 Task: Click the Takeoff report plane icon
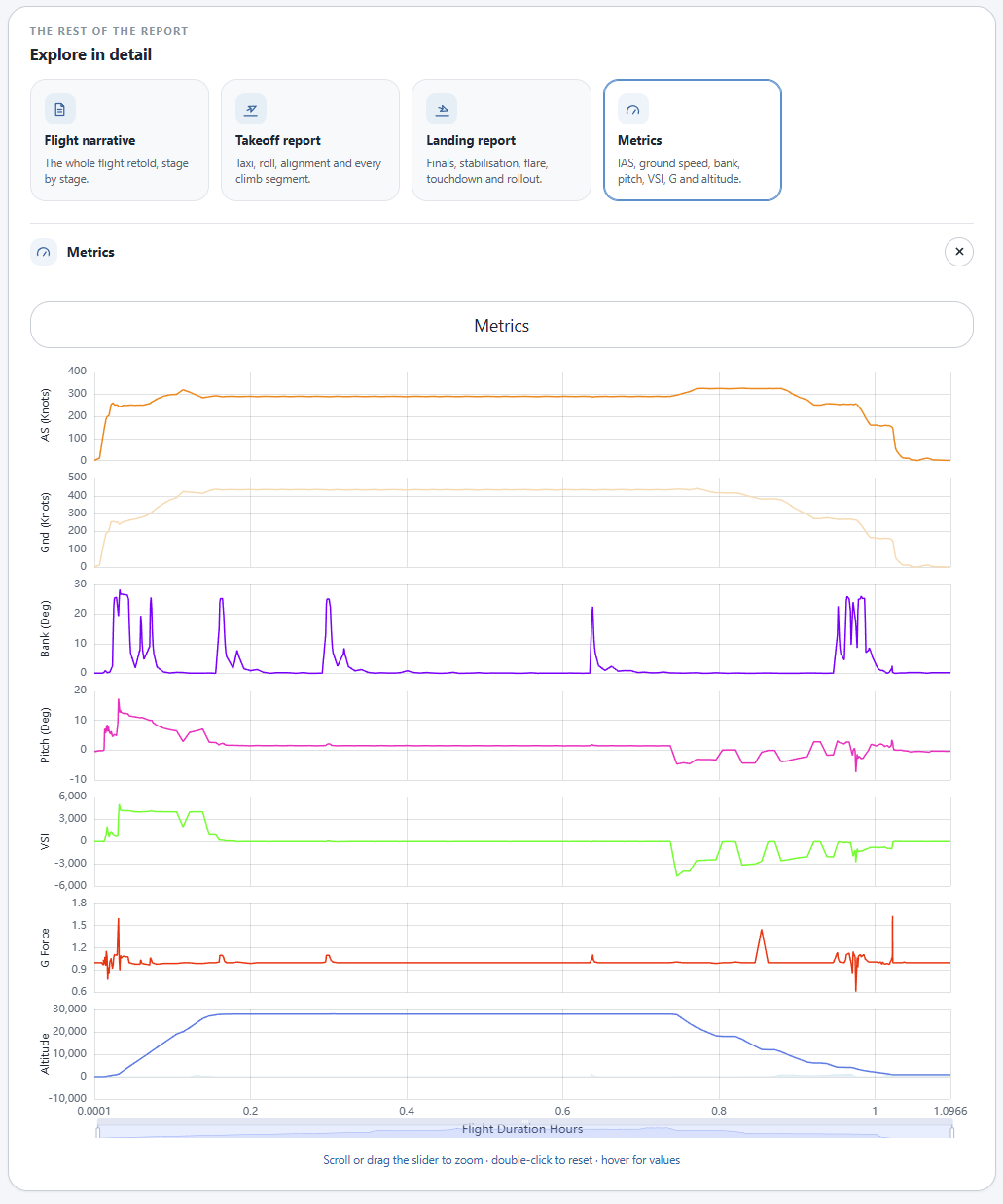tap(251, 109)
